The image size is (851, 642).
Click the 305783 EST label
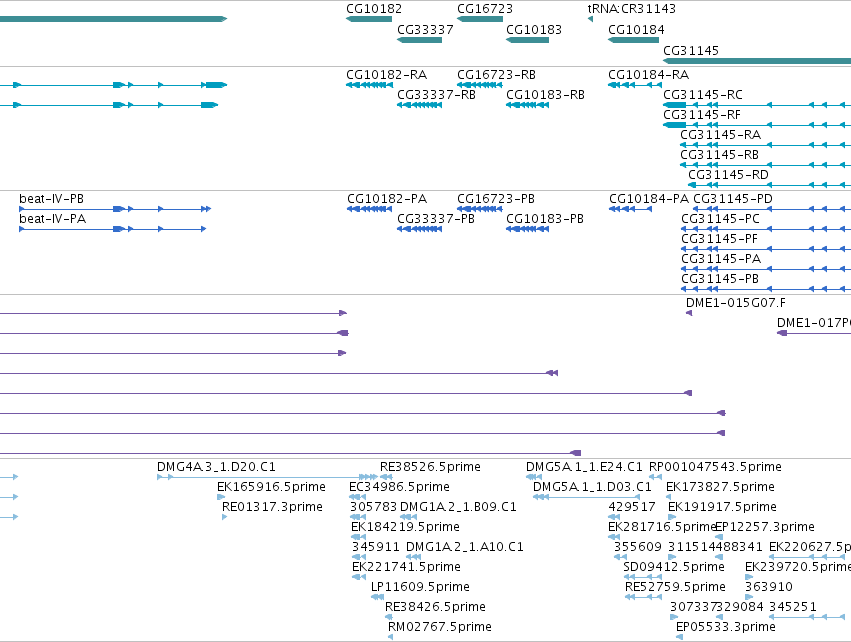click(373, 507)
